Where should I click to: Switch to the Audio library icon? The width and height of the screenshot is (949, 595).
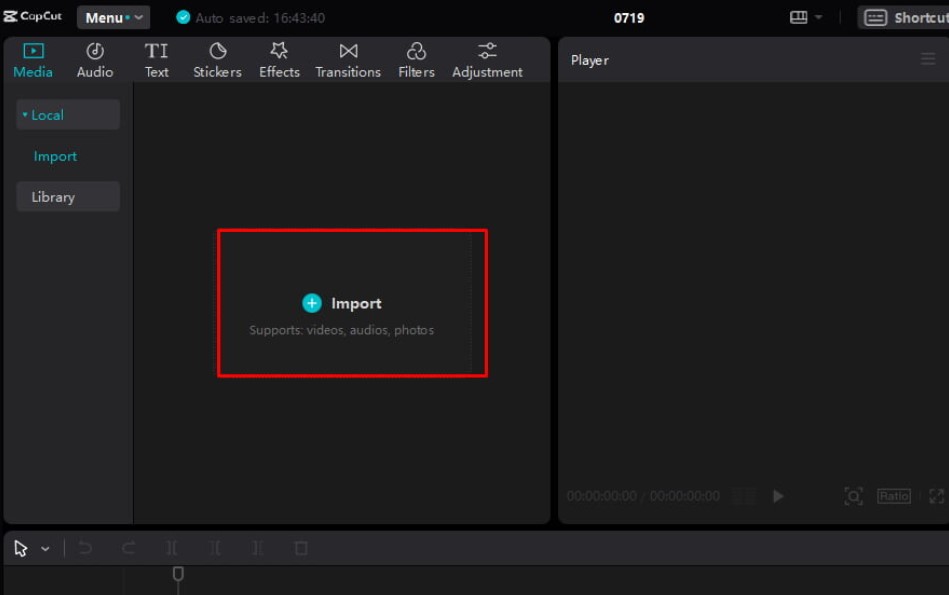click(94, 58)
